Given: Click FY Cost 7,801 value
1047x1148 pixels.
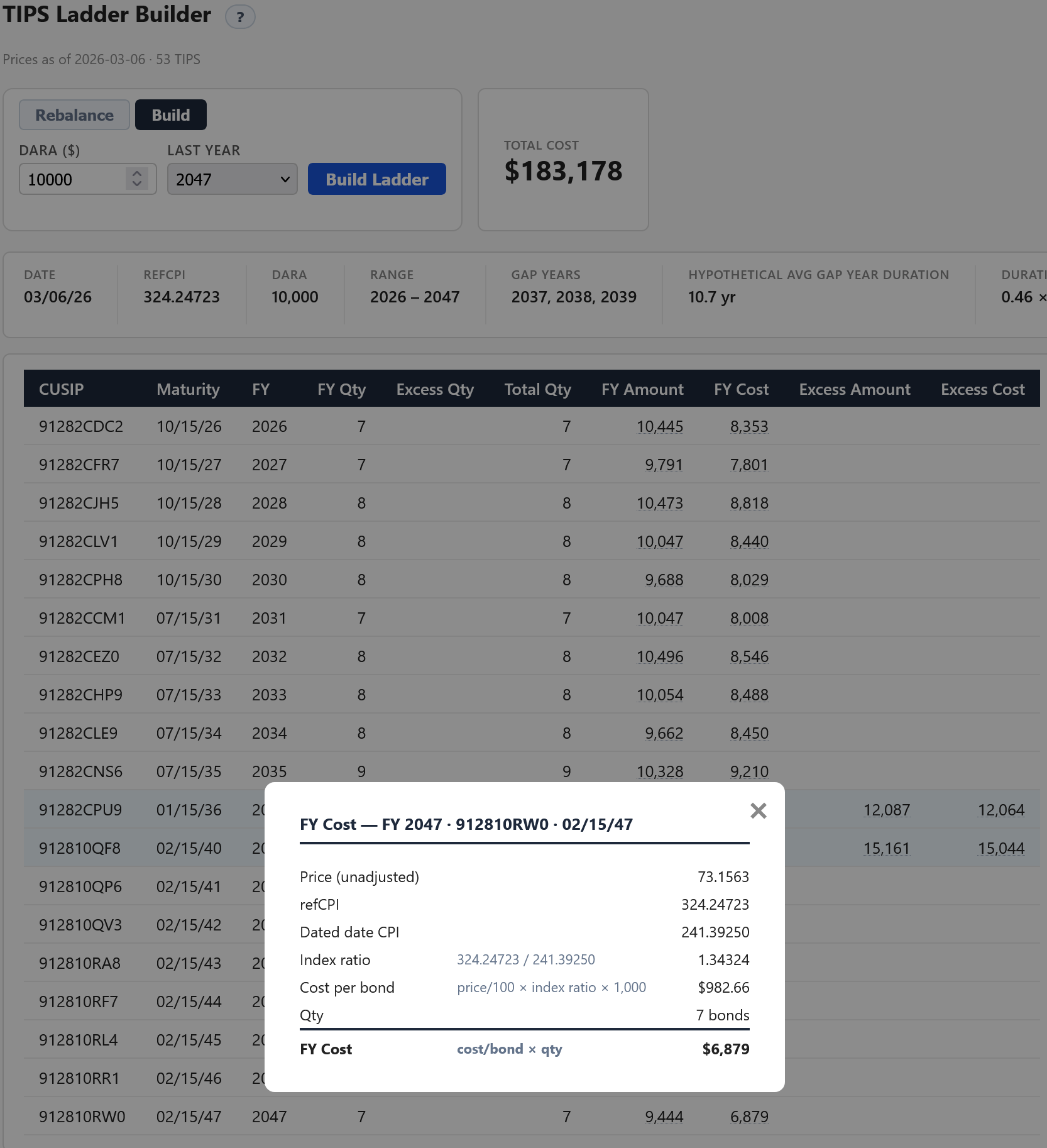Looking at the screenshot, I should pos(749,465).
